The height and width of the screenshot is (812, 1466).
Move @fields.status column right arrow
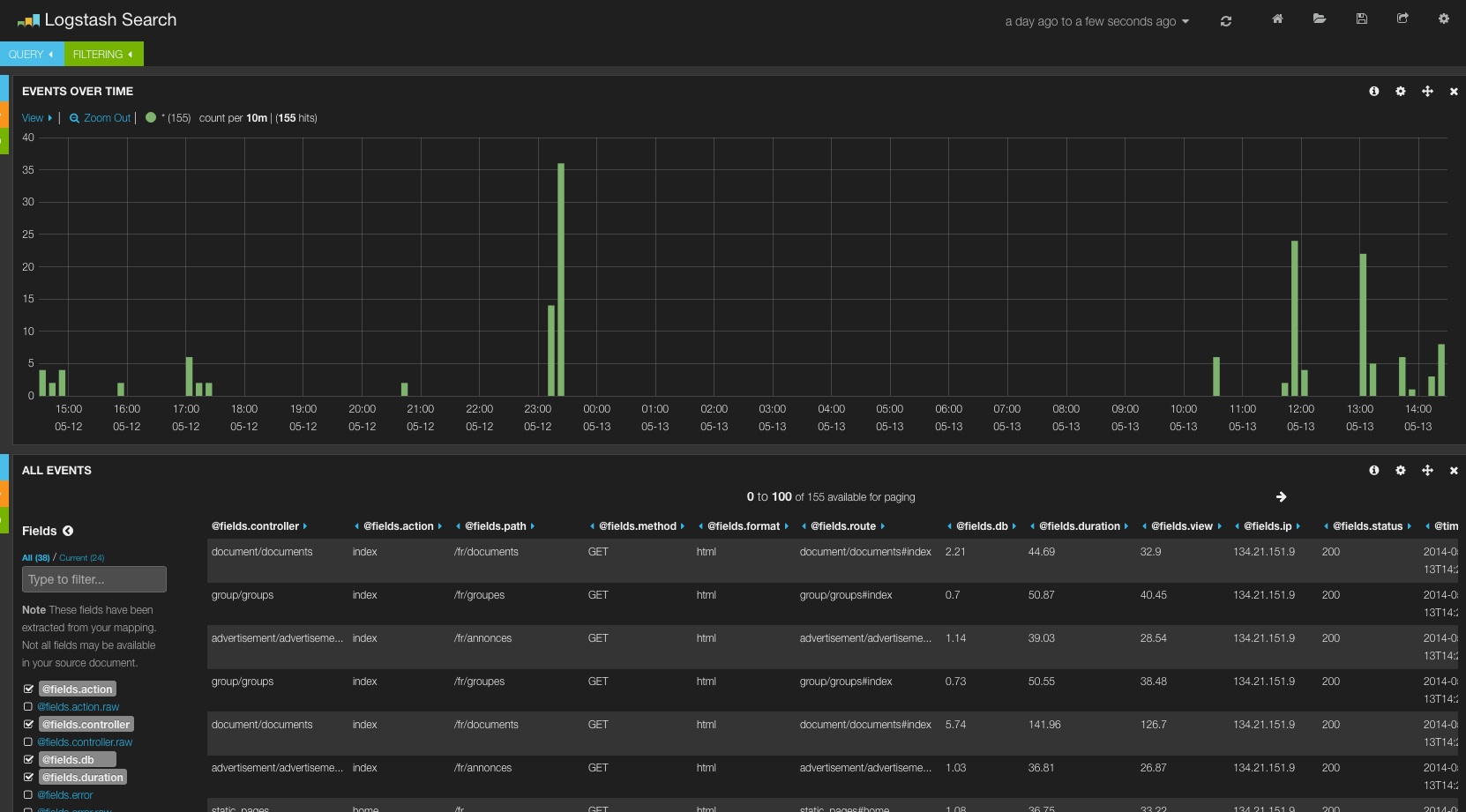pos(1410,526)
